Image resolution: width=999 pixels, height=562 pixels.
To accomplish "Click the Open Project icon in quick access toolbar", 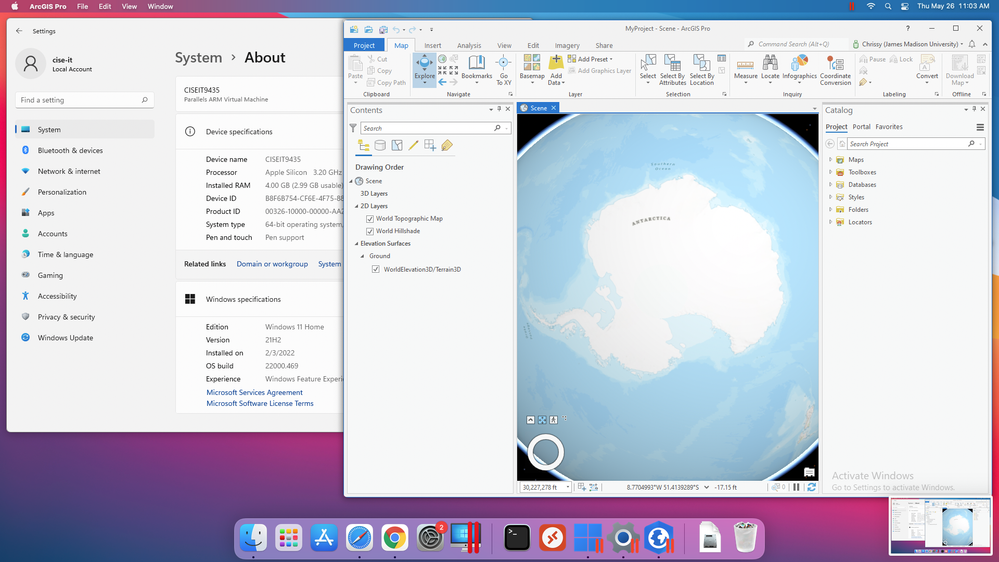I will [368, 29].
